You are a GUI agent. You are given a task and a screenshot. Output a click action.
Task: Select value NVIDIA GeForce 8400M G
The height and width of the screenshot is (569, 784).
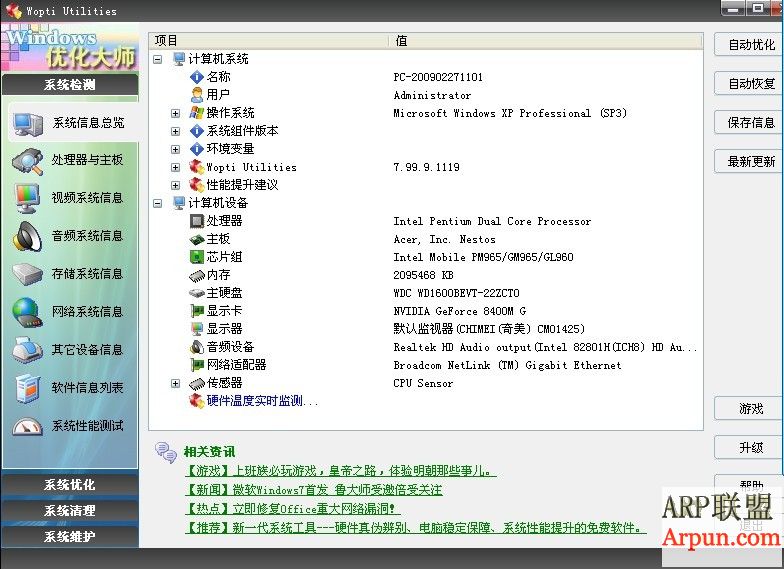pos(460,311)
